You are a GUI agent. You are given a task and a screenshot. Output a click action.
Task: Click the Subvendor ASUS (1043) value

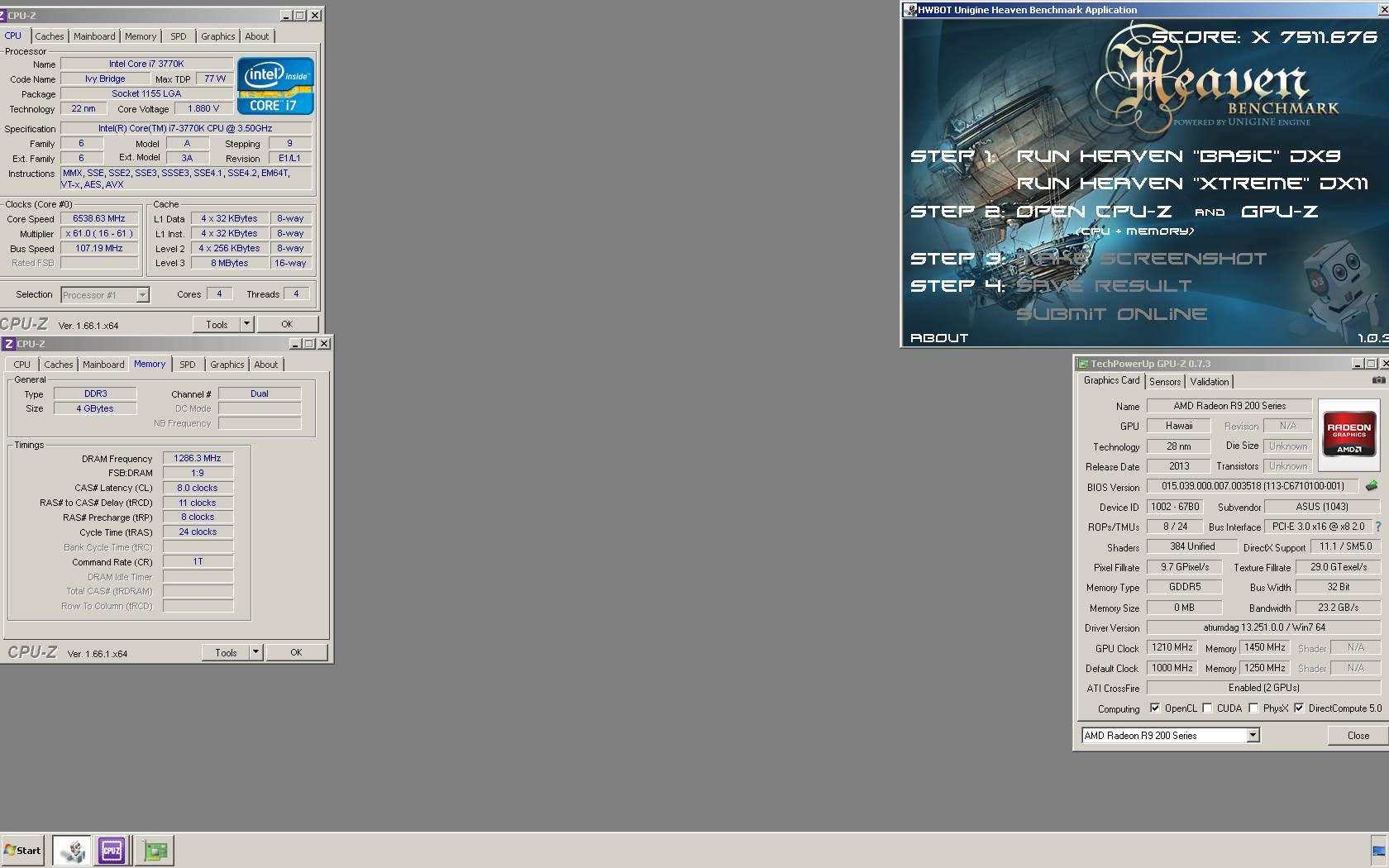point(1322,507)
